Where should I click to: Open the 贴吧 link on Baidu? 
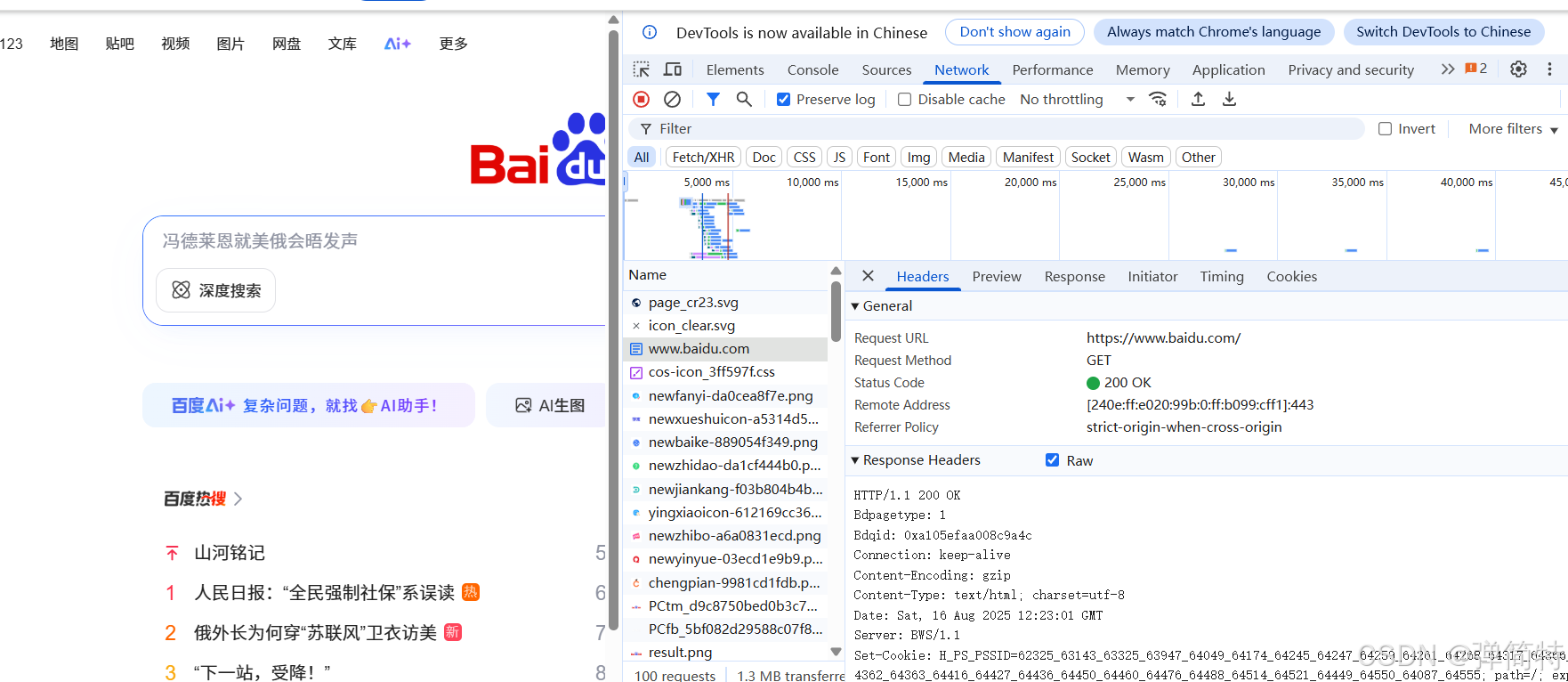(x=119, y=44)
